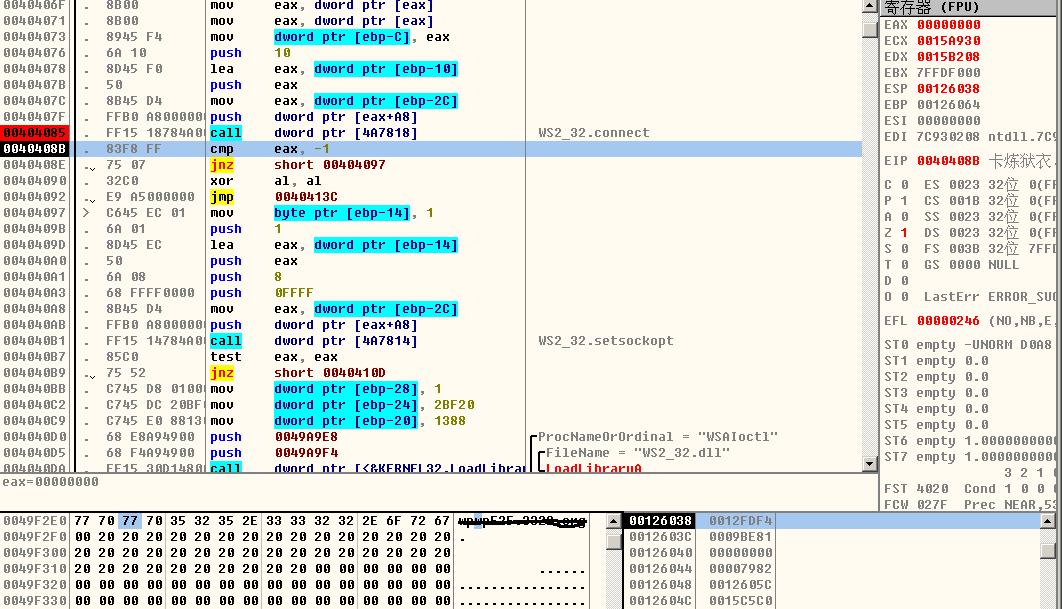Image resolution: width=1062 pixels, height=609 pixels.
Task: Select stack value 0009BE81
Action: [740, 537]
